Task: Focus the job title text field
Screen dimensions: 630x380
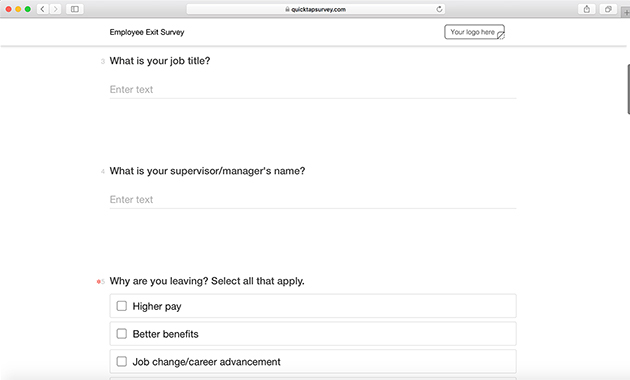Action: (x=313, y=90)
